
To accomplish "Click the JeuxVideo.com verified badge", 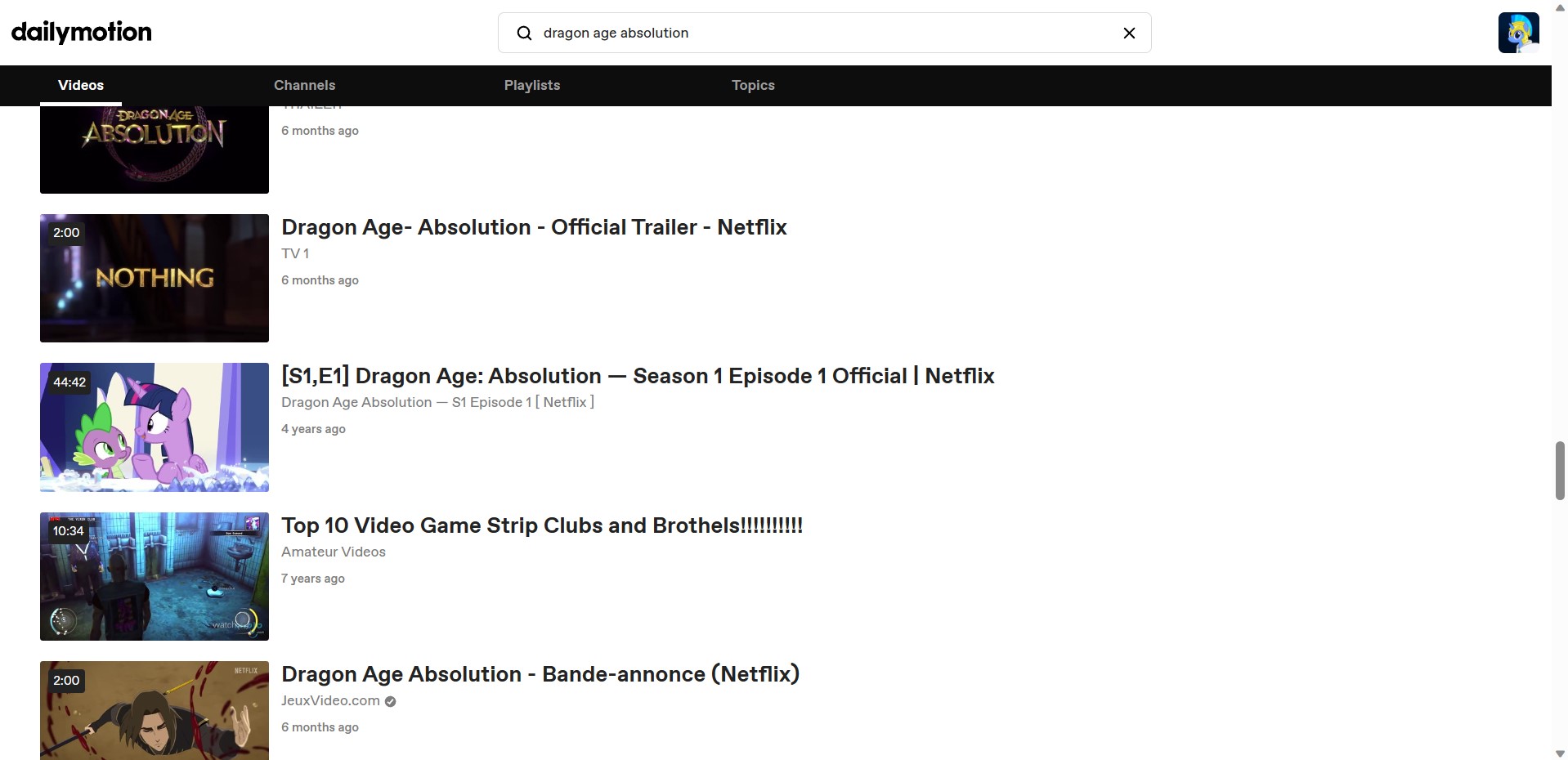I will (390, 701).
